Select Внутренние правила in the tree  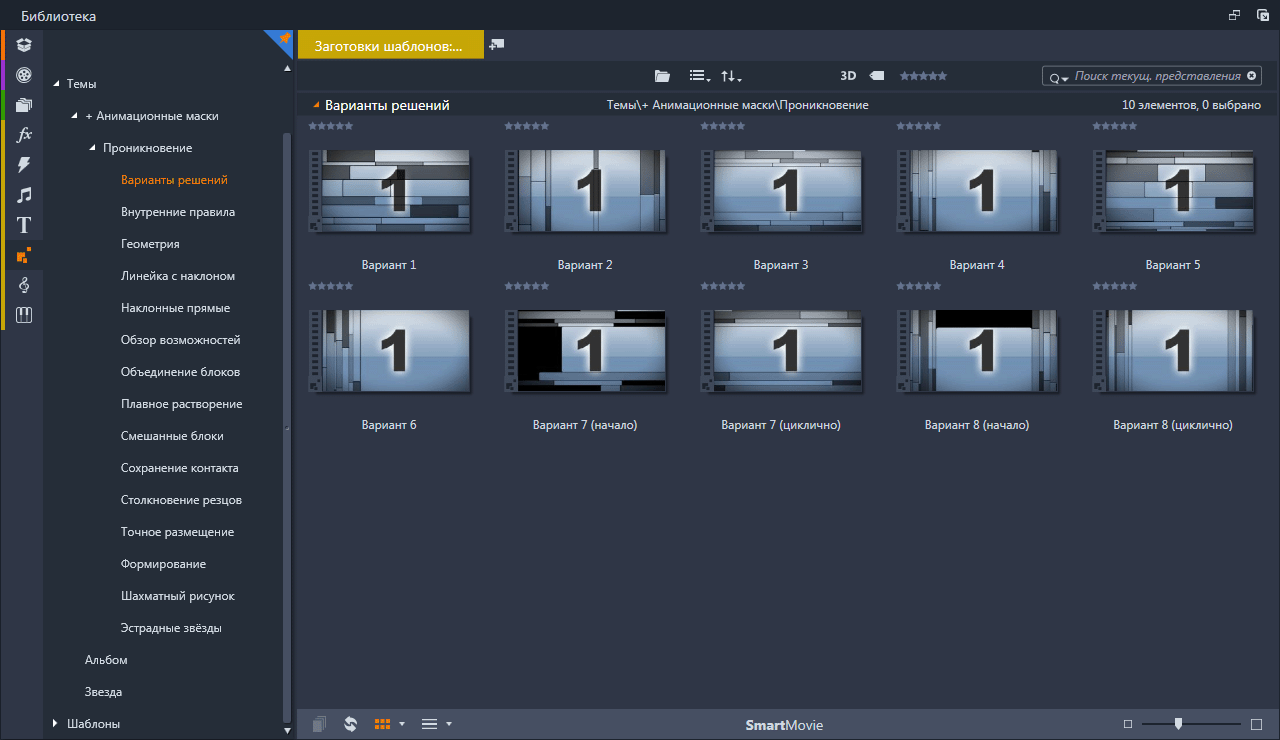pyautogui.click(x=178, y=212)
